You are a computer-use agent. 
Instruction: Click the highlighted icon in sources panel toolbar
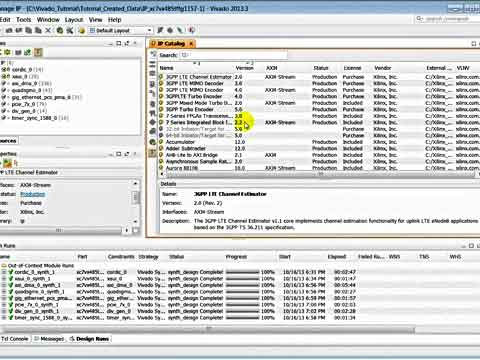pos(38,52)
